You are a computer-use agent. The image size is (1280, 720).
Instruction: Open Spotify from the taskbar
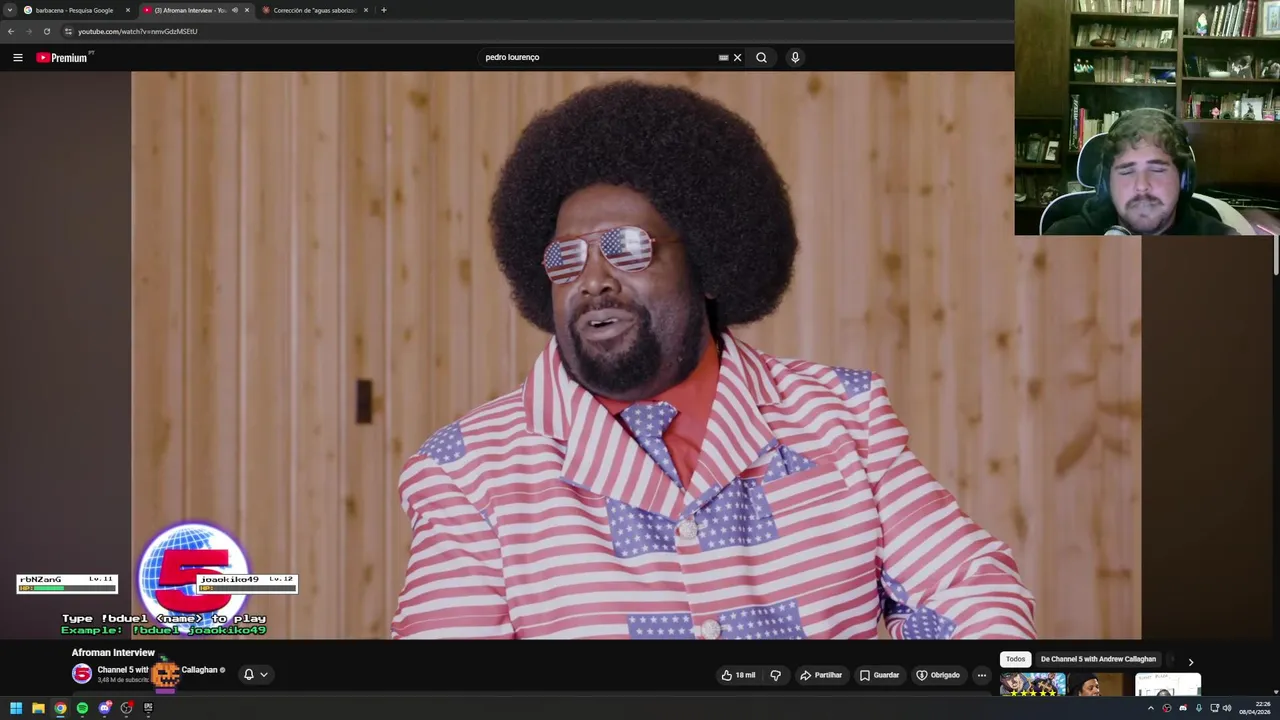[82, 708]
